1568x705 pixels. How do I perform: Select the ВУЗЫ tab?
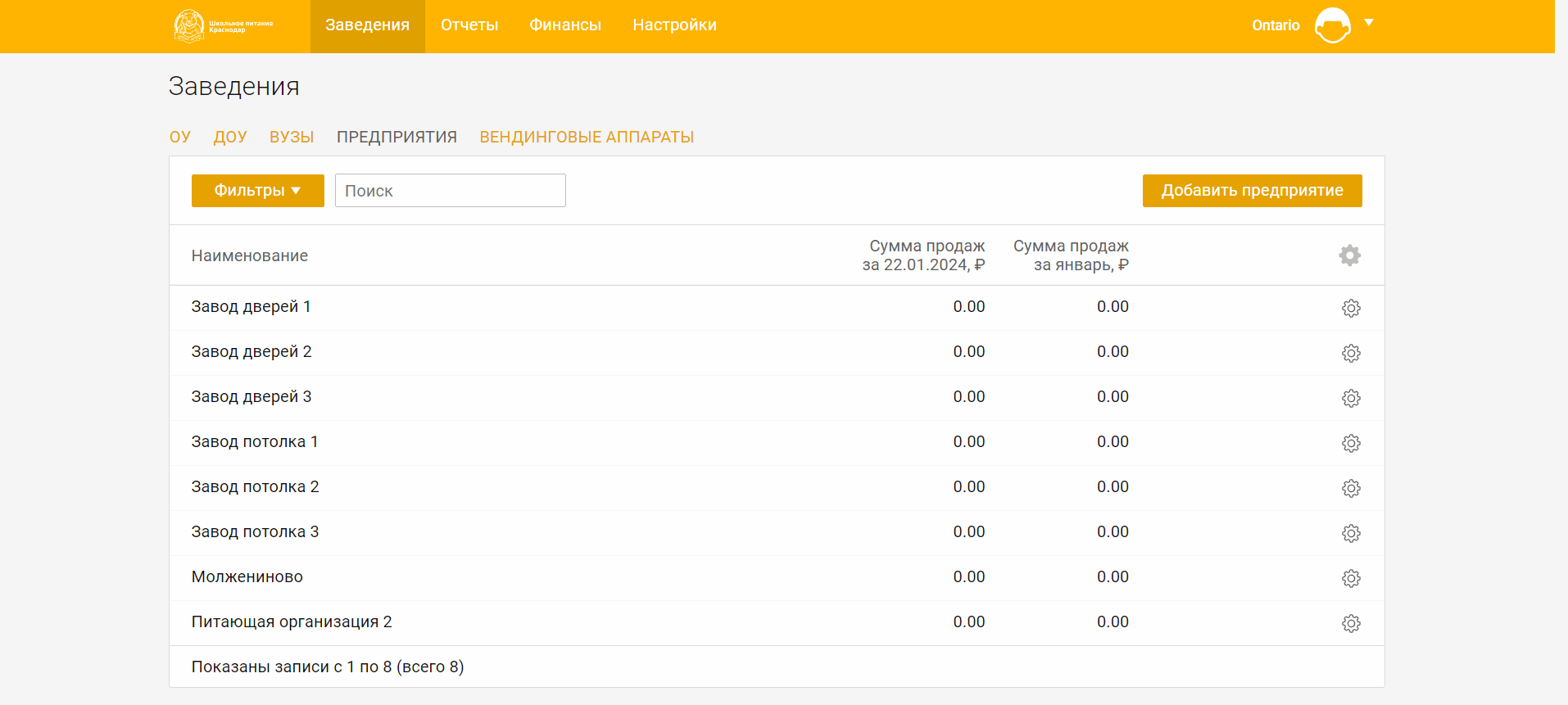click(292, 137)
